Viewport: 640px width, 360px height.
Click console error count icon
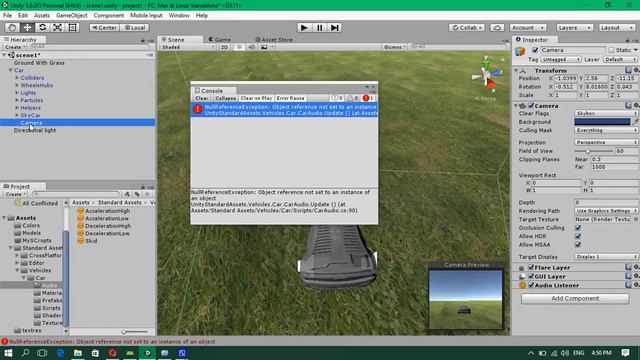(x=368, y=98)
